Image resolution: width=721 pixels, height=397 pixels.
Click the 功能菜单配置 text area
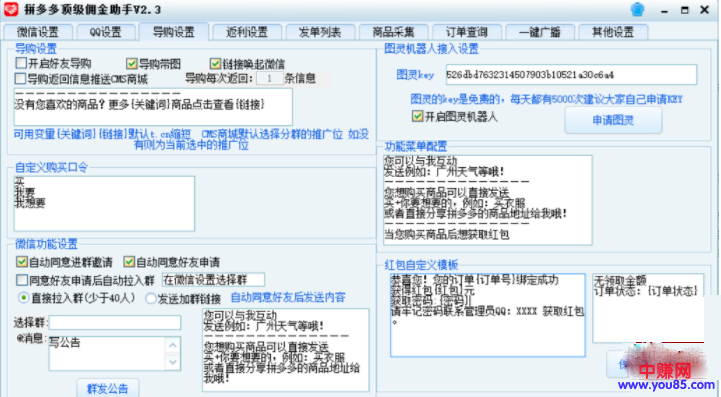click(488, 200)
